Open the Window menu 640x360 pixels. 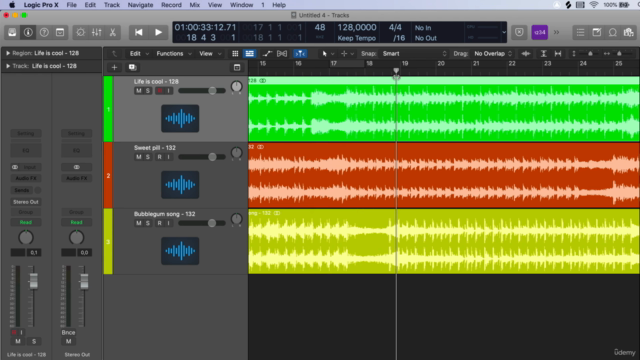tap(241, 5)
